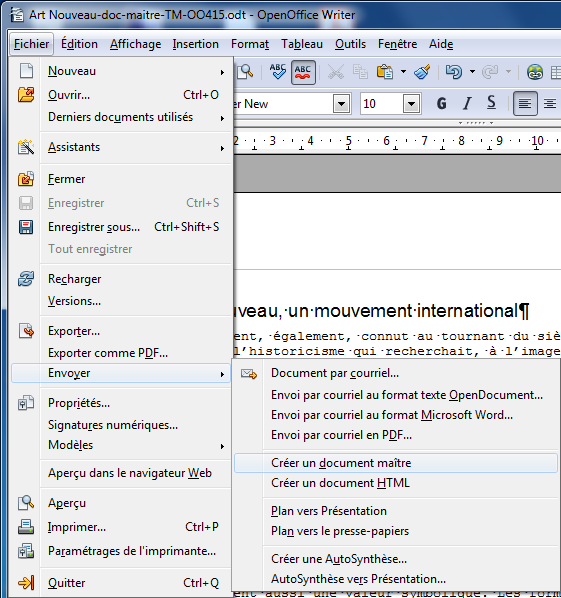This screenshot has height=598, width=561.
Task: Expand the Nouveau submenu
Action: 121,71
